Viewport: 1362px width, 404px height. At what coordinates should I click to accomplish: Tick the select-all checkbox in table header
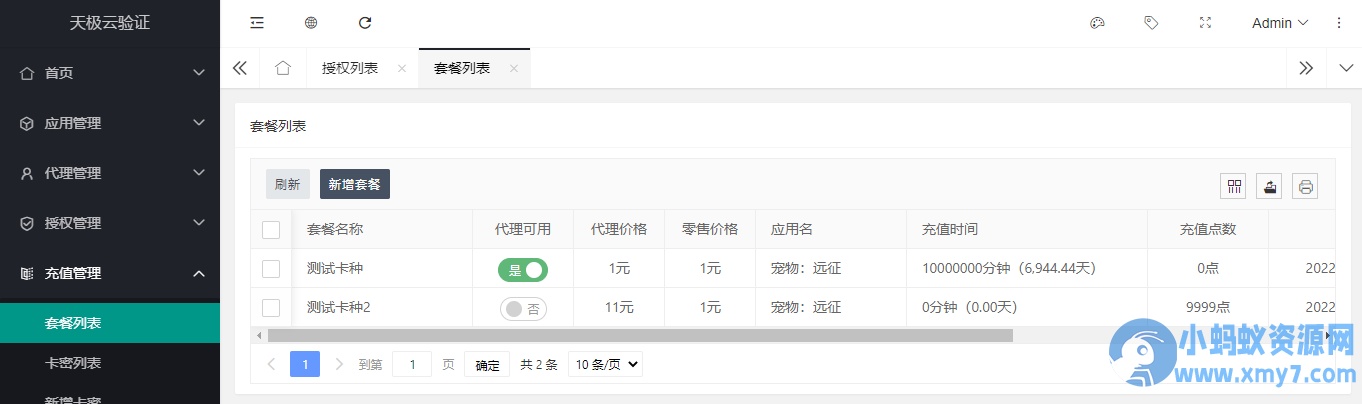pos(271,230)
